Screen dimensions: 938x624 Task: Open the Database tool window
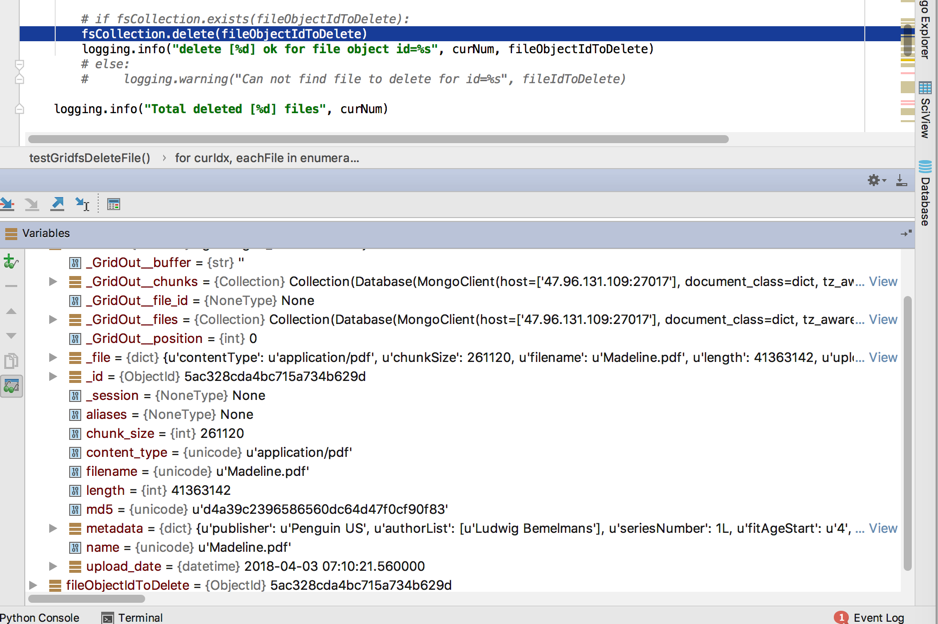pyautogui.click(x=925, y=193)
